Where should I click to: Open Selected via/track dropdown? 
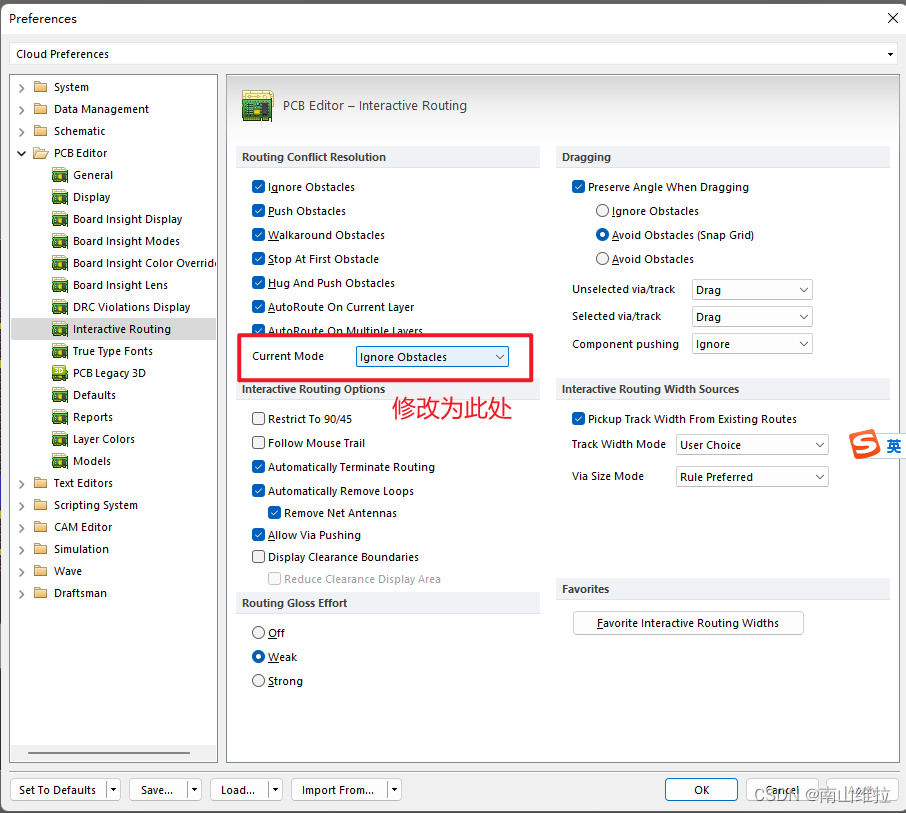[x=752, y=317]
